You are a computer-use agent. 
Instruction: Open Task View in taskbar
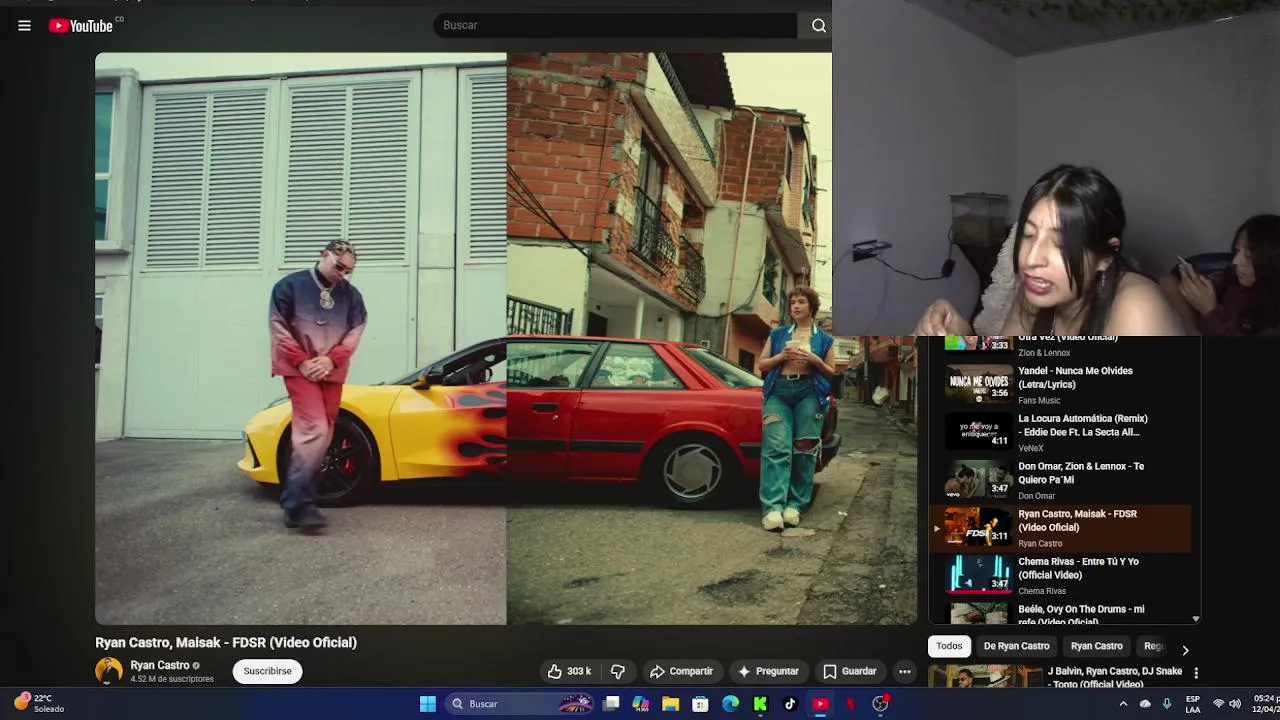[x=611, y=704]
